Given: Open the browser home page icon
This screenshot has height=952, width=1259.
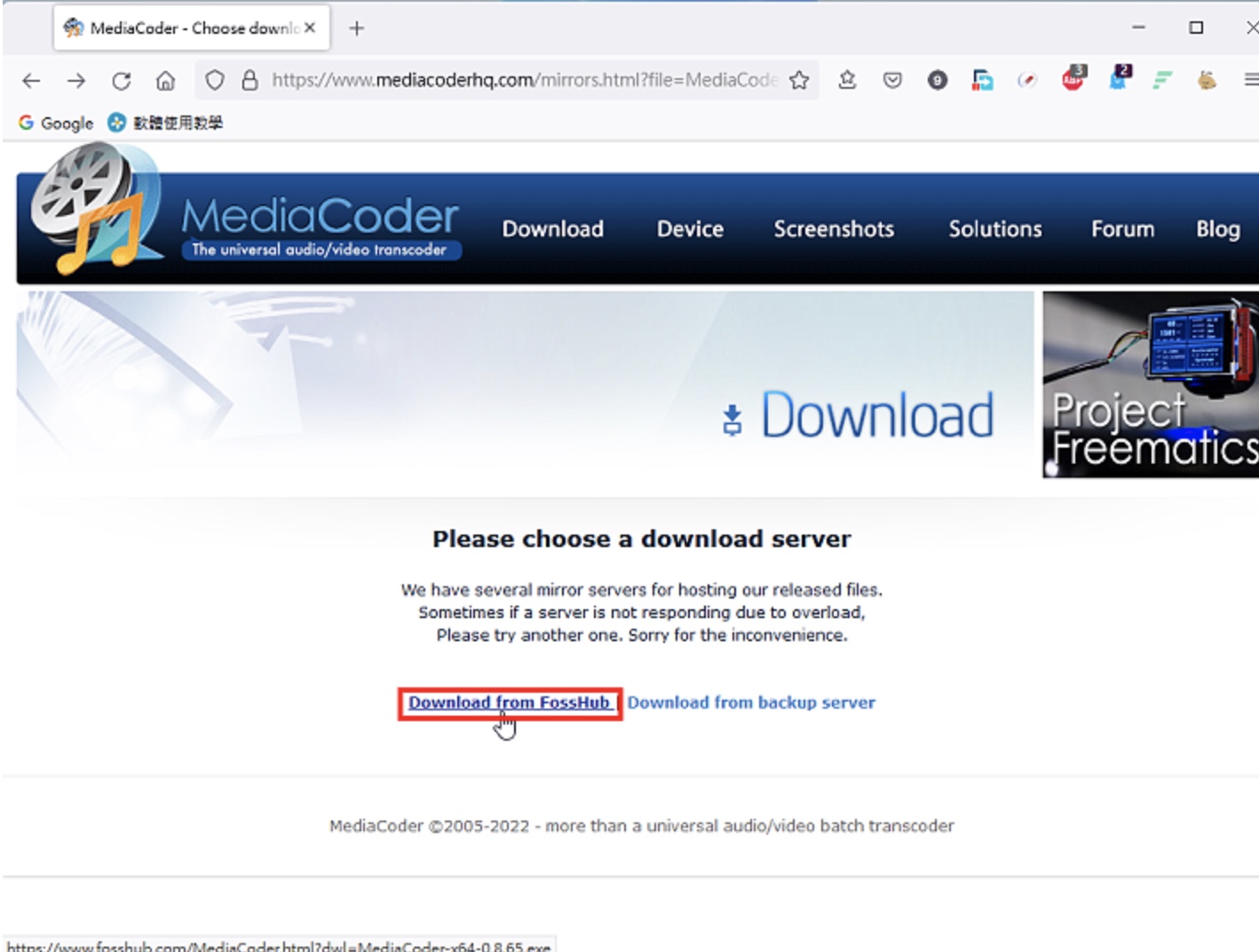Looking at the screenshot, I should click(x=165, y=81).
